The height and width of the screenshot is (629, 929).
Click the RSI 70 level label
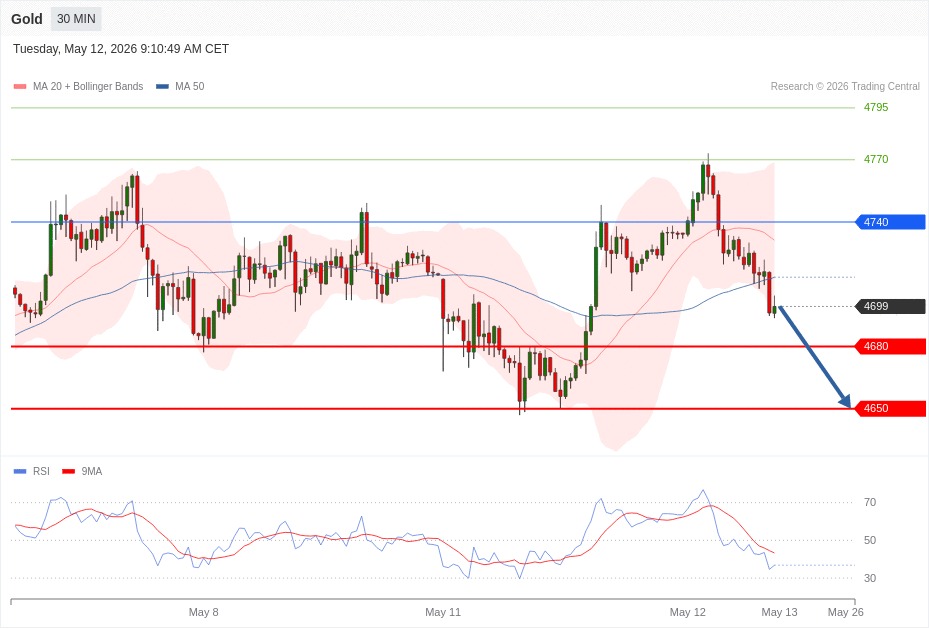[x=870, y=502]
